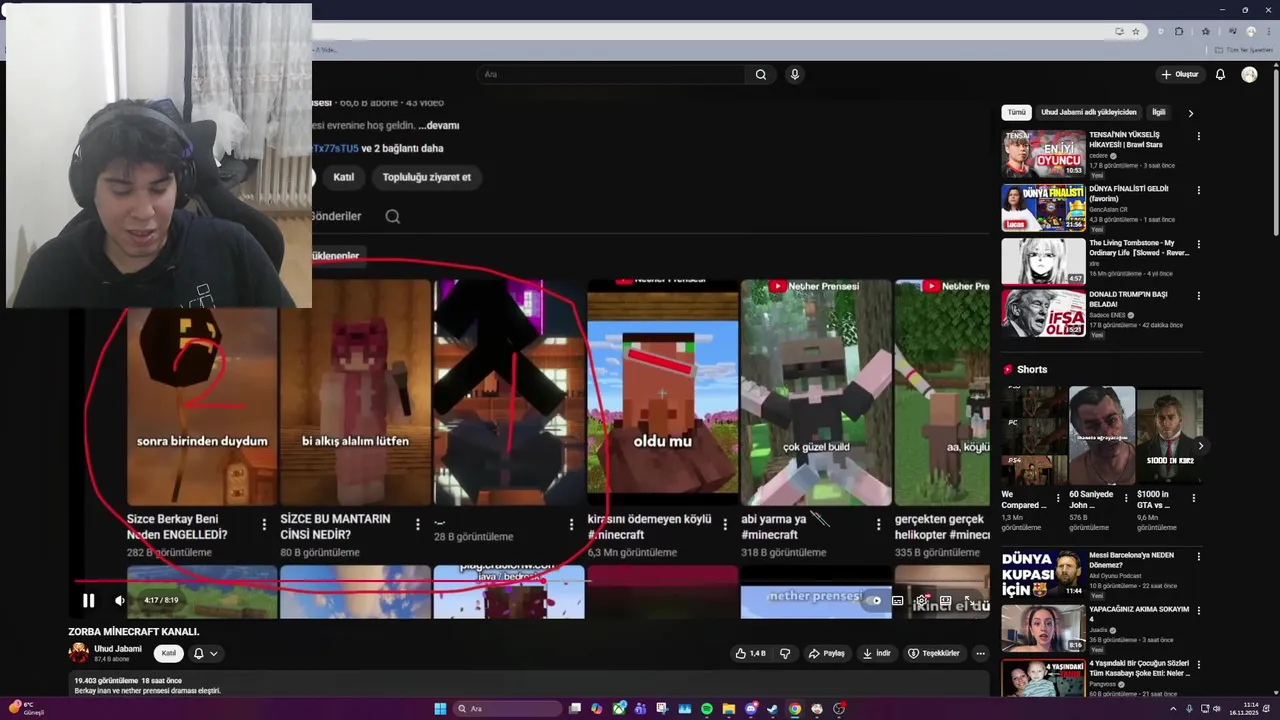Open the three-dot more actions under the video
Image resolution: width=1280 pixels, height=720 pixels.
tap(980, 653)
